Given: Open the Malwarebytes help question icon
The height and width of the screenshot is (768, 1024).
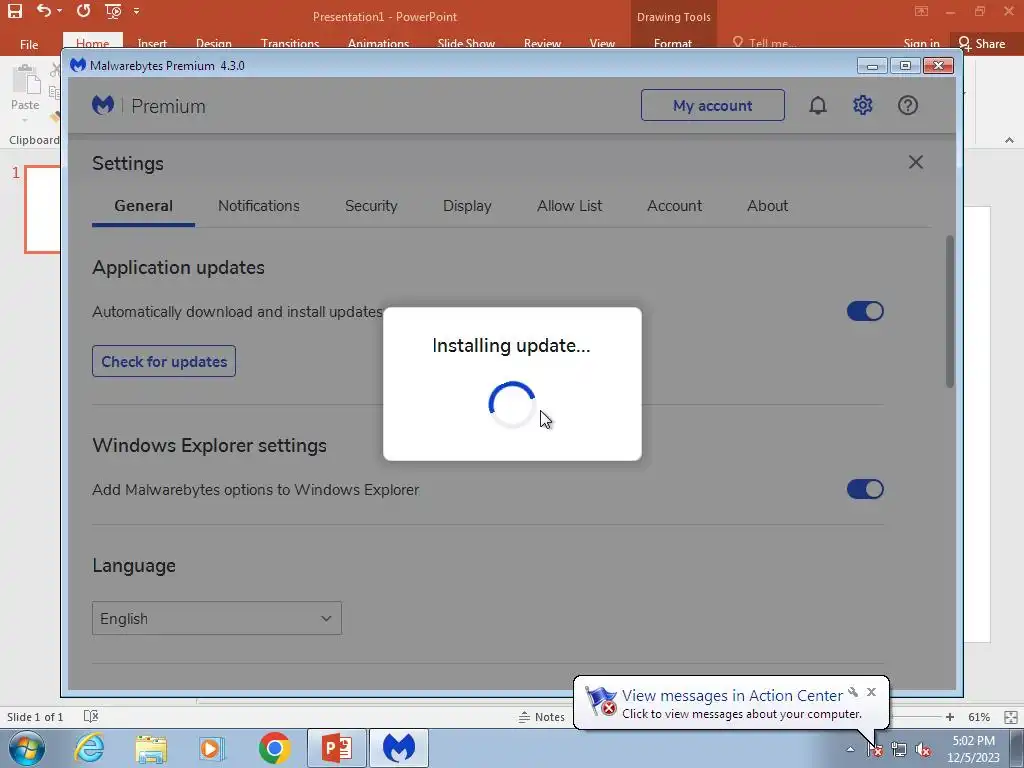Looking at the screenshot, I should point(908,105).
